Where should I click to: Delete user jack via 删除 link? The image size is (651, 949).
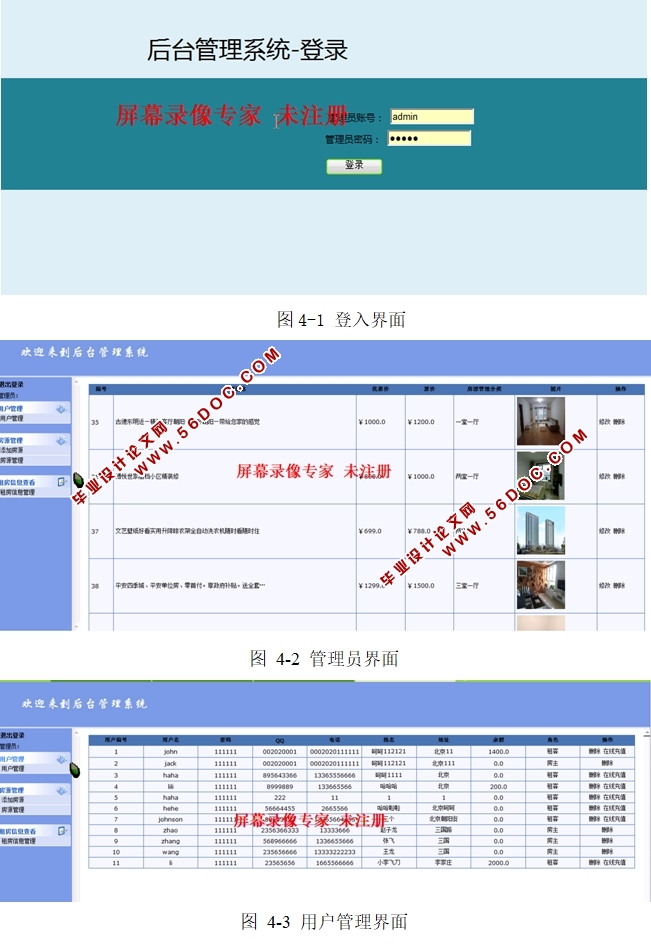coord(608,763)
